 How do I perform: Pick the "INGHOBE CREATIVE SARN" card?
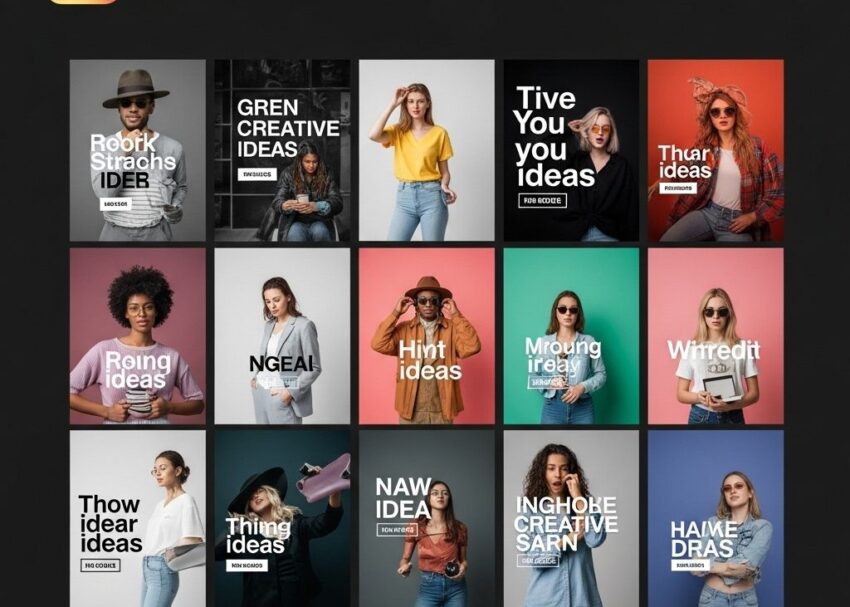[x=571, y=518]
